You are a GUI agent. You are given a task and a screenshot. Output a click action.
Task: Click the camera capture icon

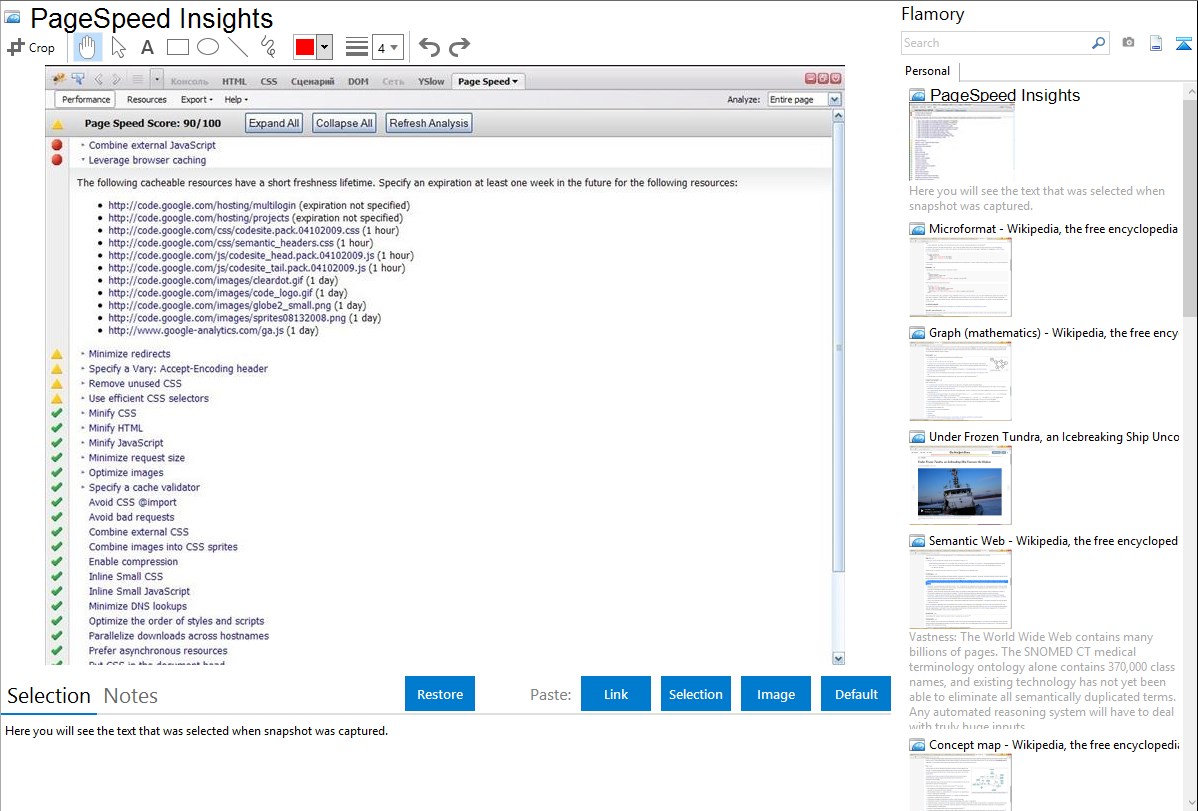[1128, 43]
